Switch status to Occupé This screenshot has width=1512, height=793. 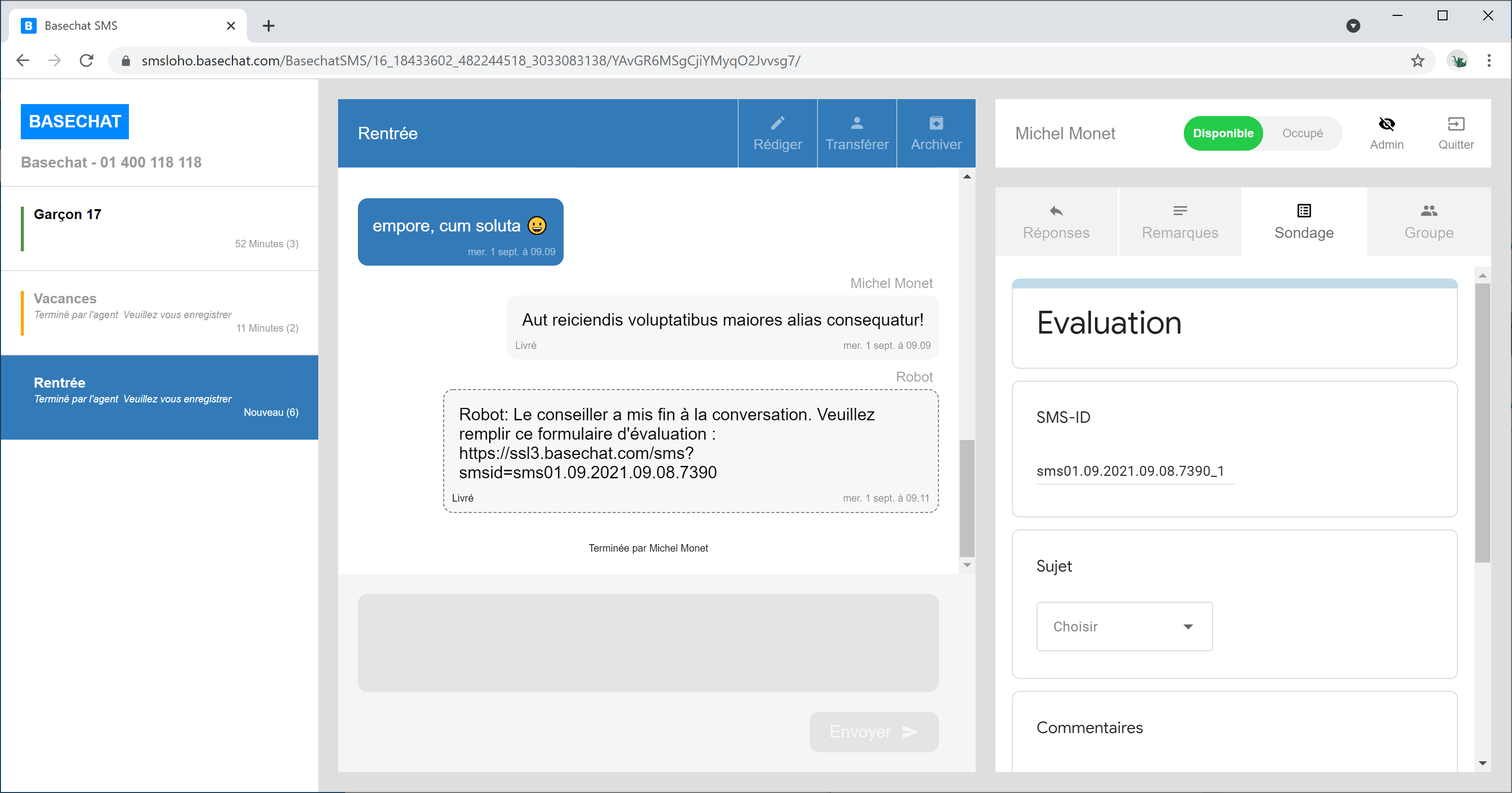1302,133
